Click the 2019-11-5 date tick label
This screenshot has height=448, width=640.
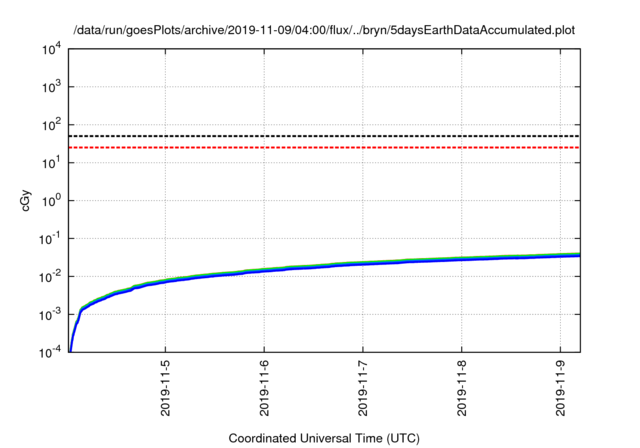pos(165,388)
